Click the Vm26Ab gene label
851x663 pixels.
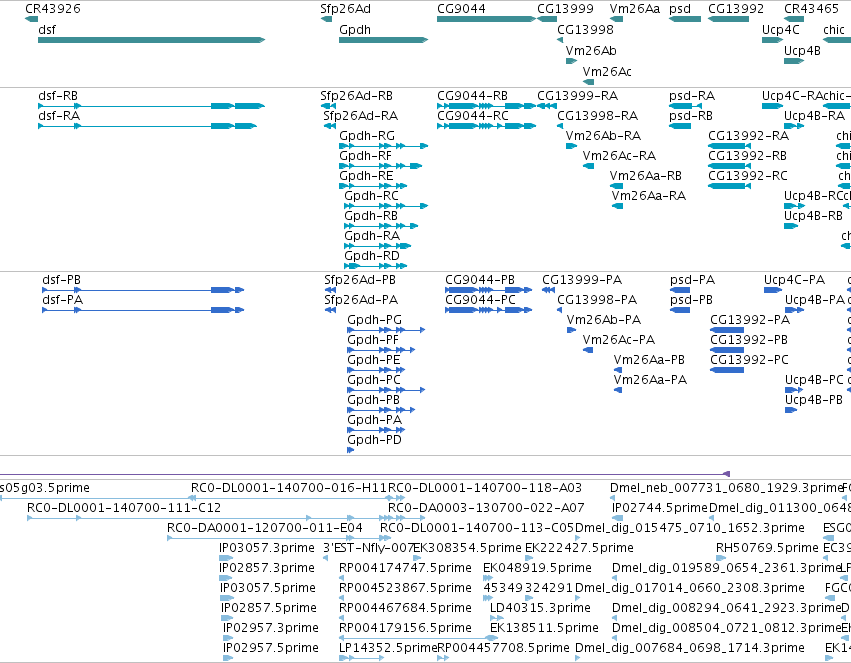590,50
